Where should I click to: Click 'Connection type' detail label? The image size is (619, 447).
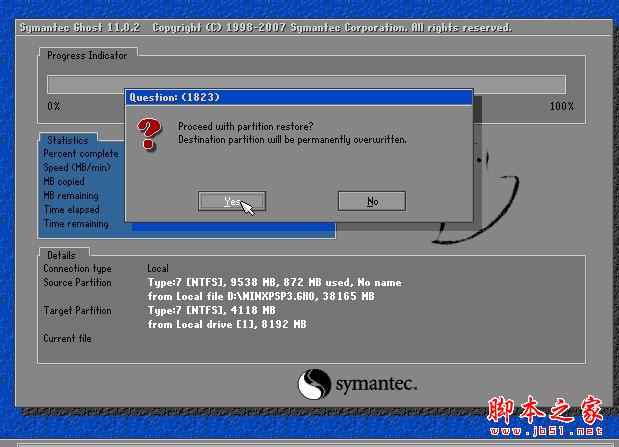pos(77,269)
